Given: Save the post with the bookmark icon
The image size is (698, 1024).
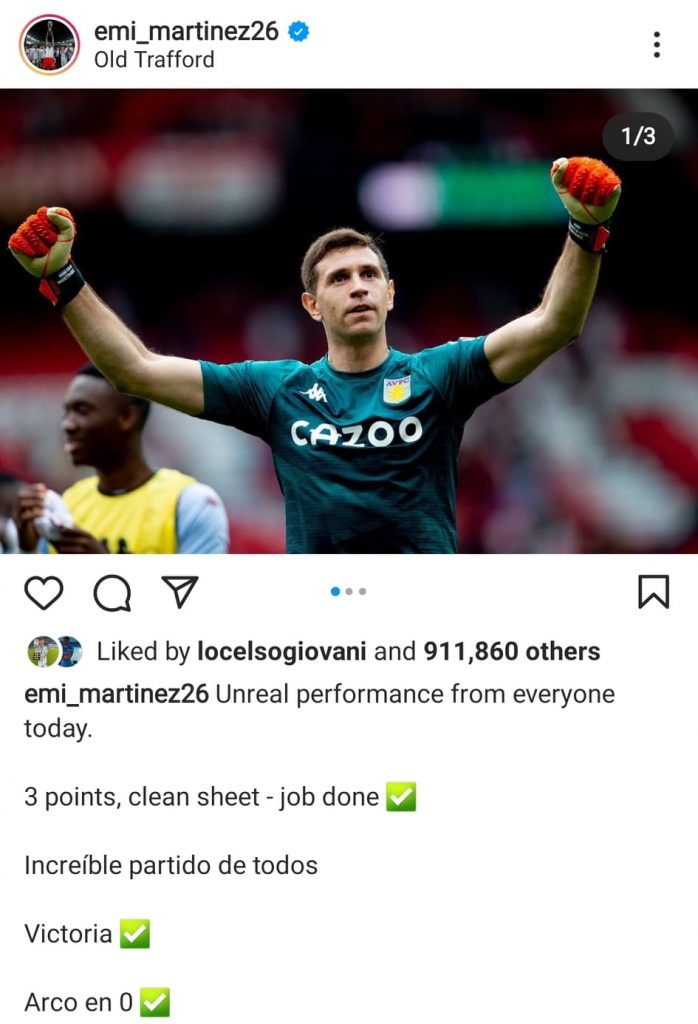Looking at the screenshot, I should click(654, 592).
